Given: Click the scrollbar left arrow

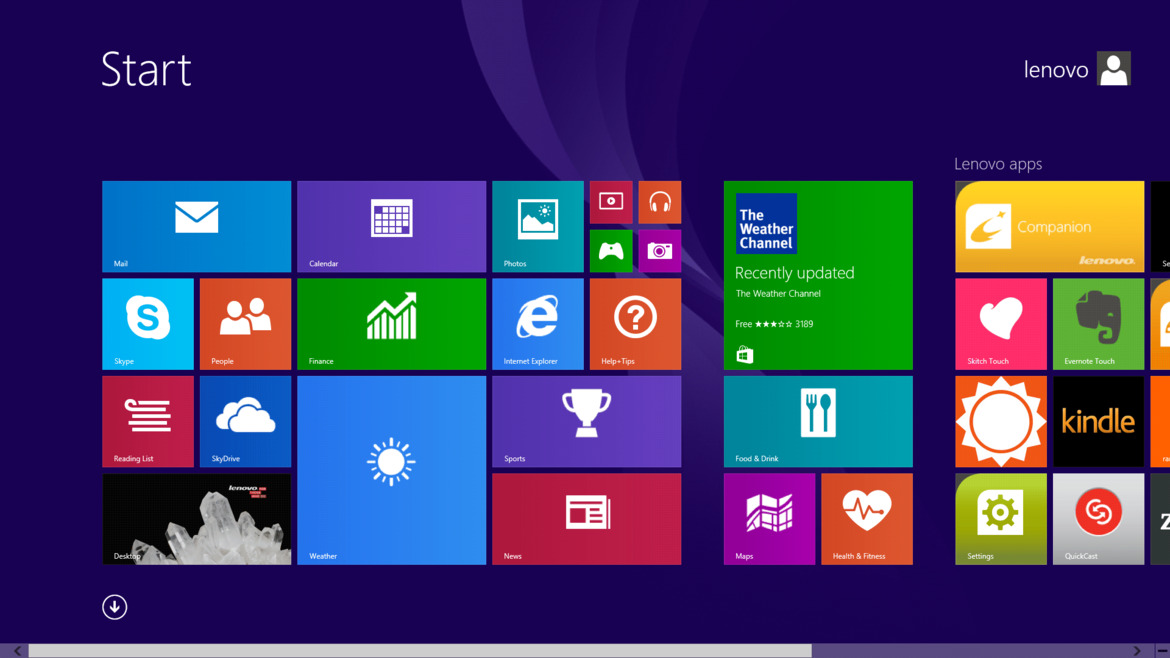Looking at the screenshot, I should click(17, 651).
